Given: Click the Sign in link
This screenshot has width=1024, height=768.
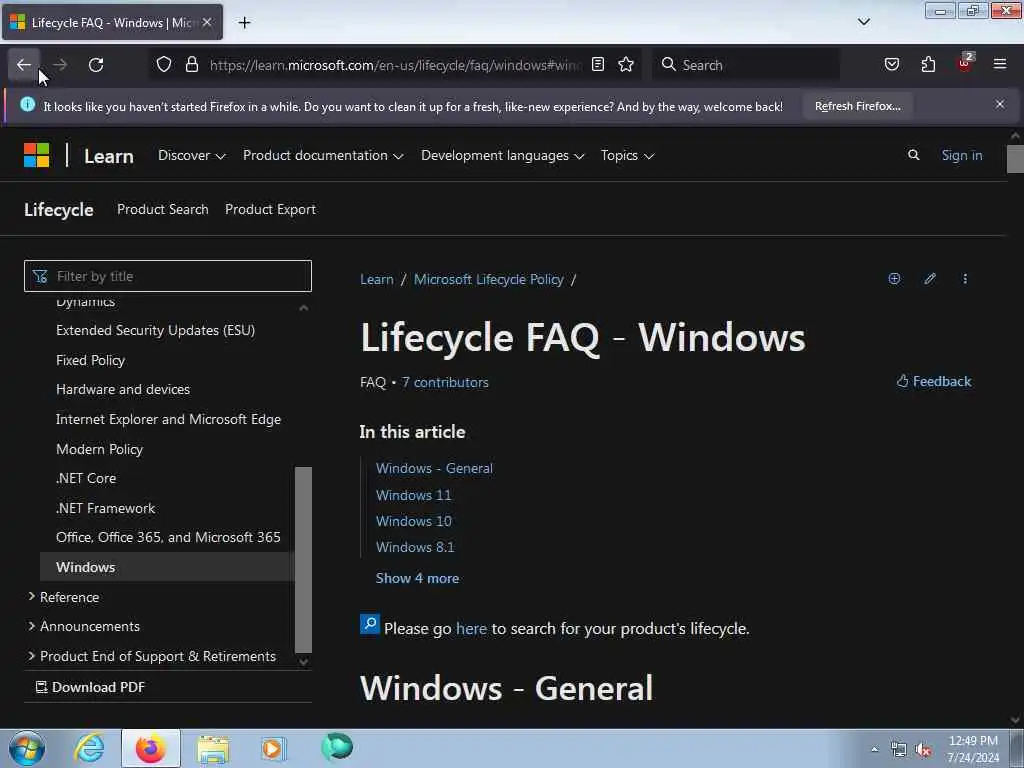Looking at the screenshot, I should 962,155.
